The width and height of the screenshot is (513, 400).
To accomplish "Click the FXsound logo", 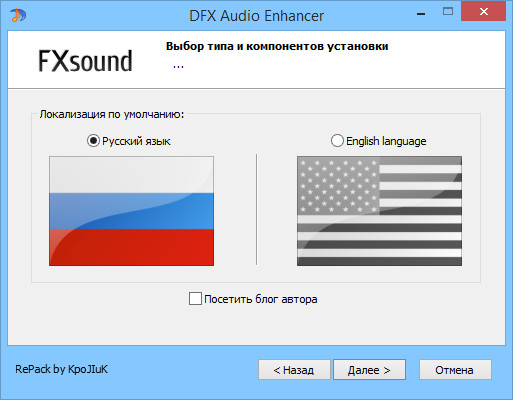I will click(85, 61).
